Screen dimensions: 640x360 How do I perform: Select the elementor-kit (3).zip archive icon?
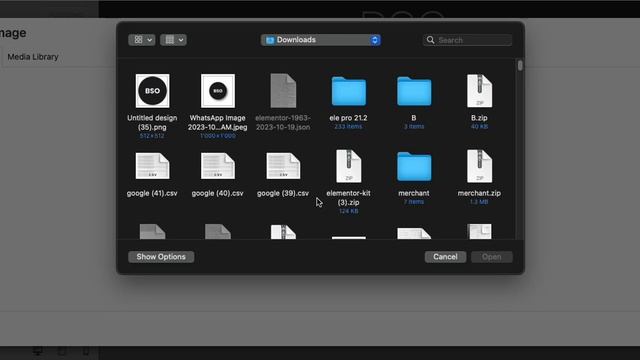pyautogui.click(x=349, y=166)
